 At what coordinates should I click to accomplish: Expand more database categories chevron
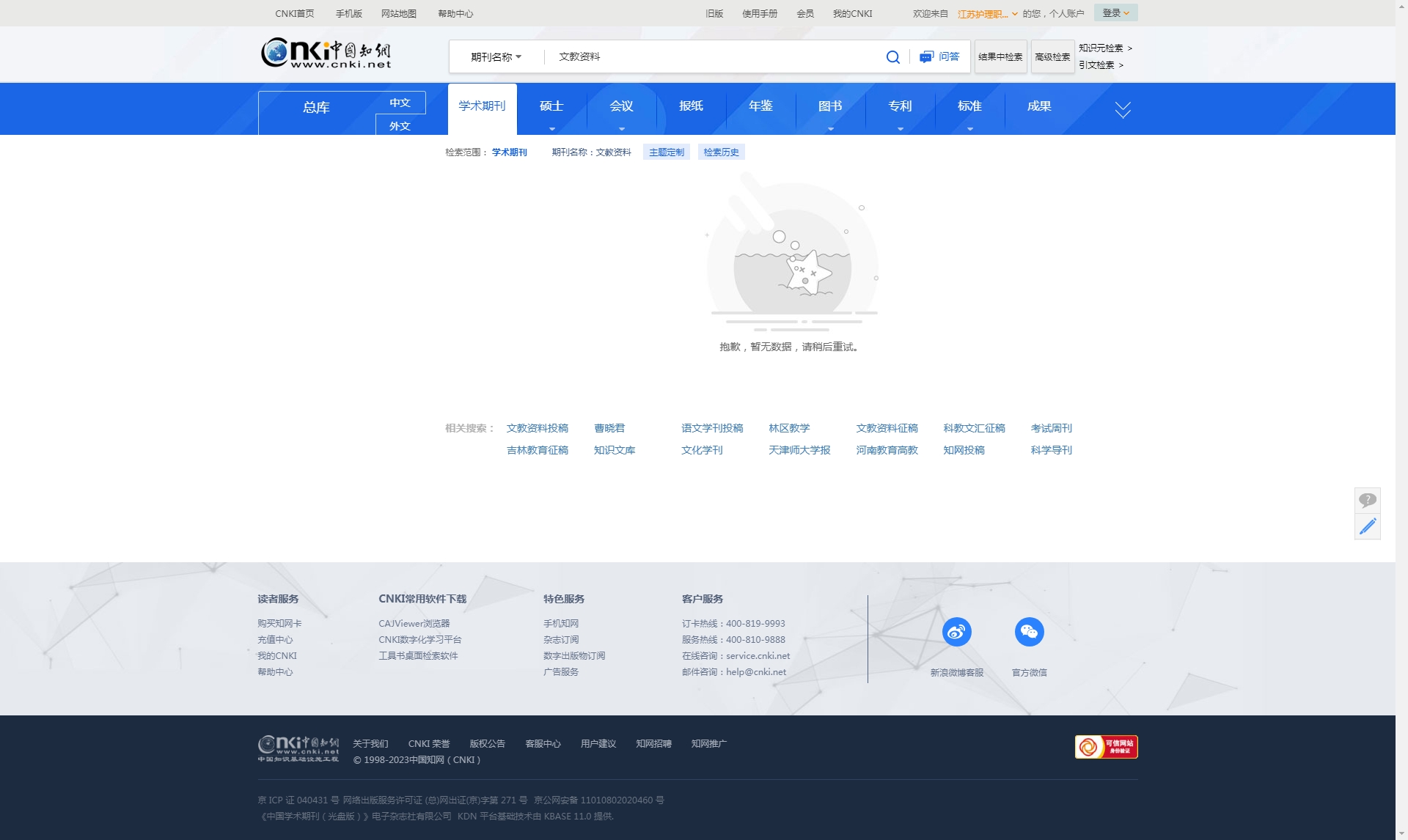point(1122,110)
